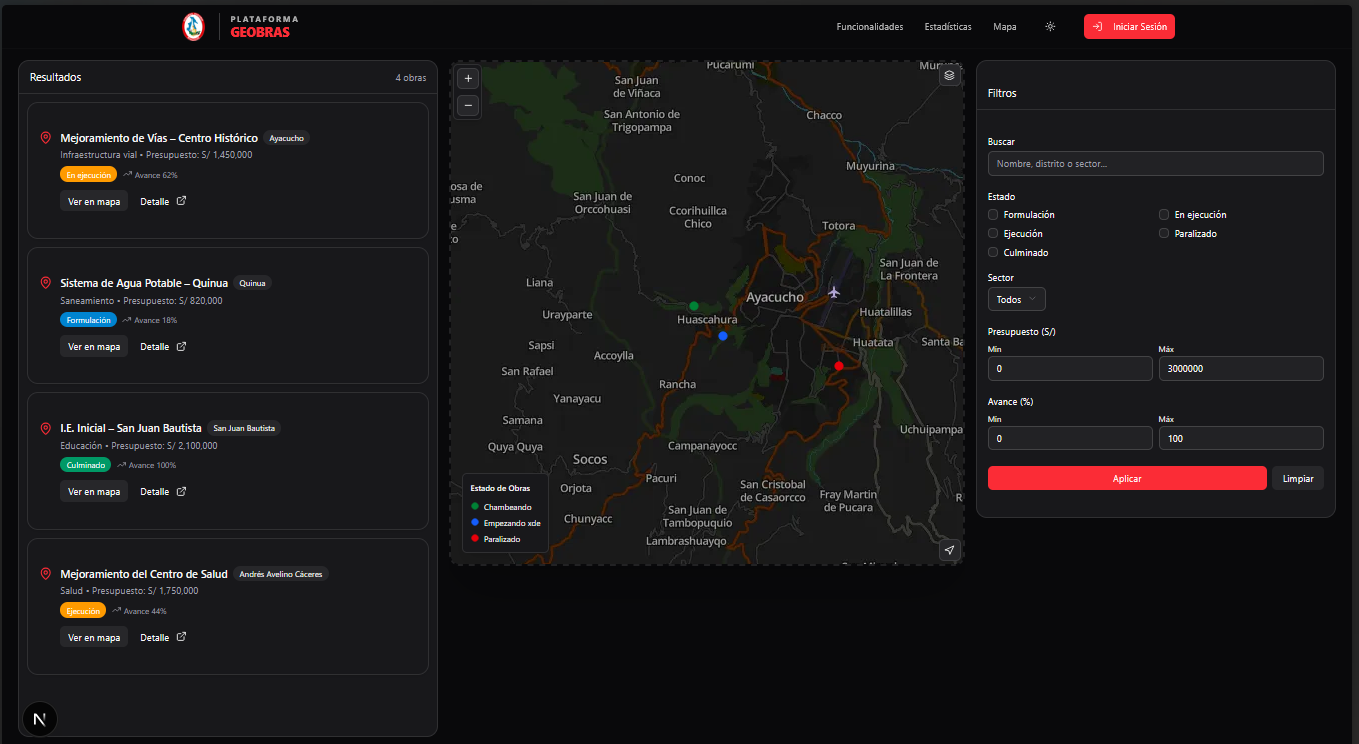Enable the Paralizado status filter
The width and height of the screenshot is (1359, 744).
tap(1164, 234)
